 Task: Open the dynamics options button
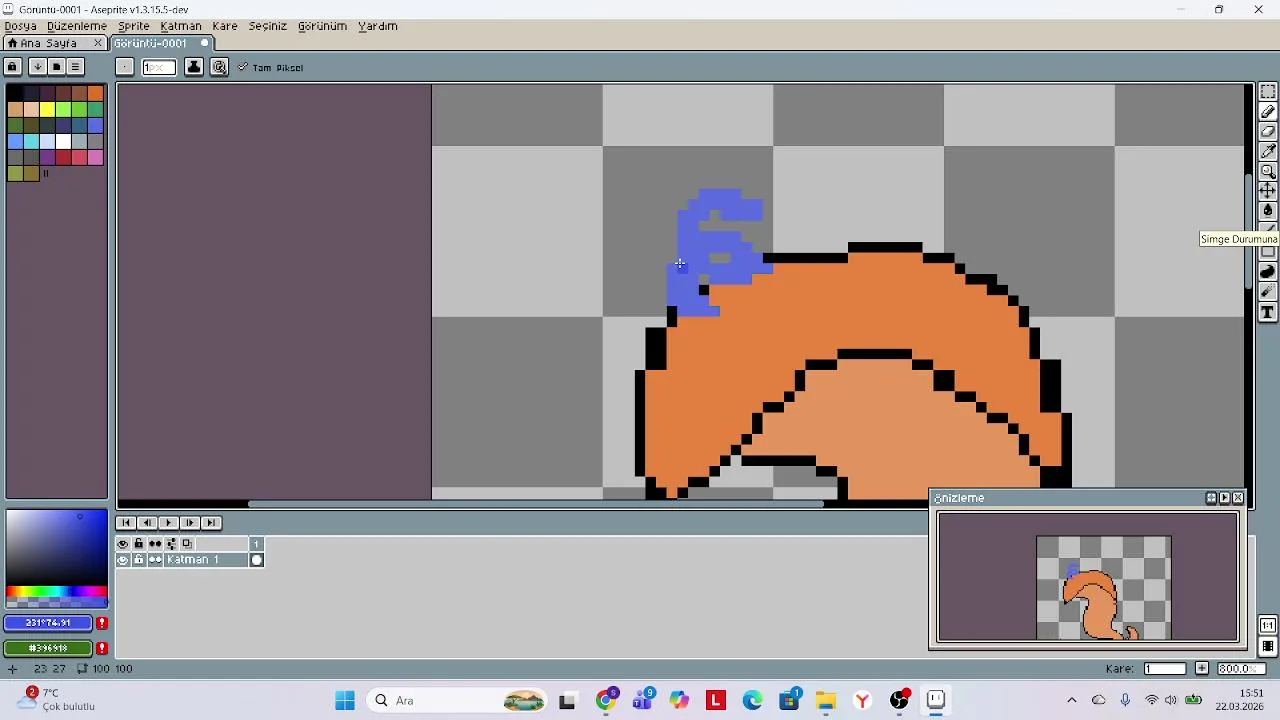point(220,67)
